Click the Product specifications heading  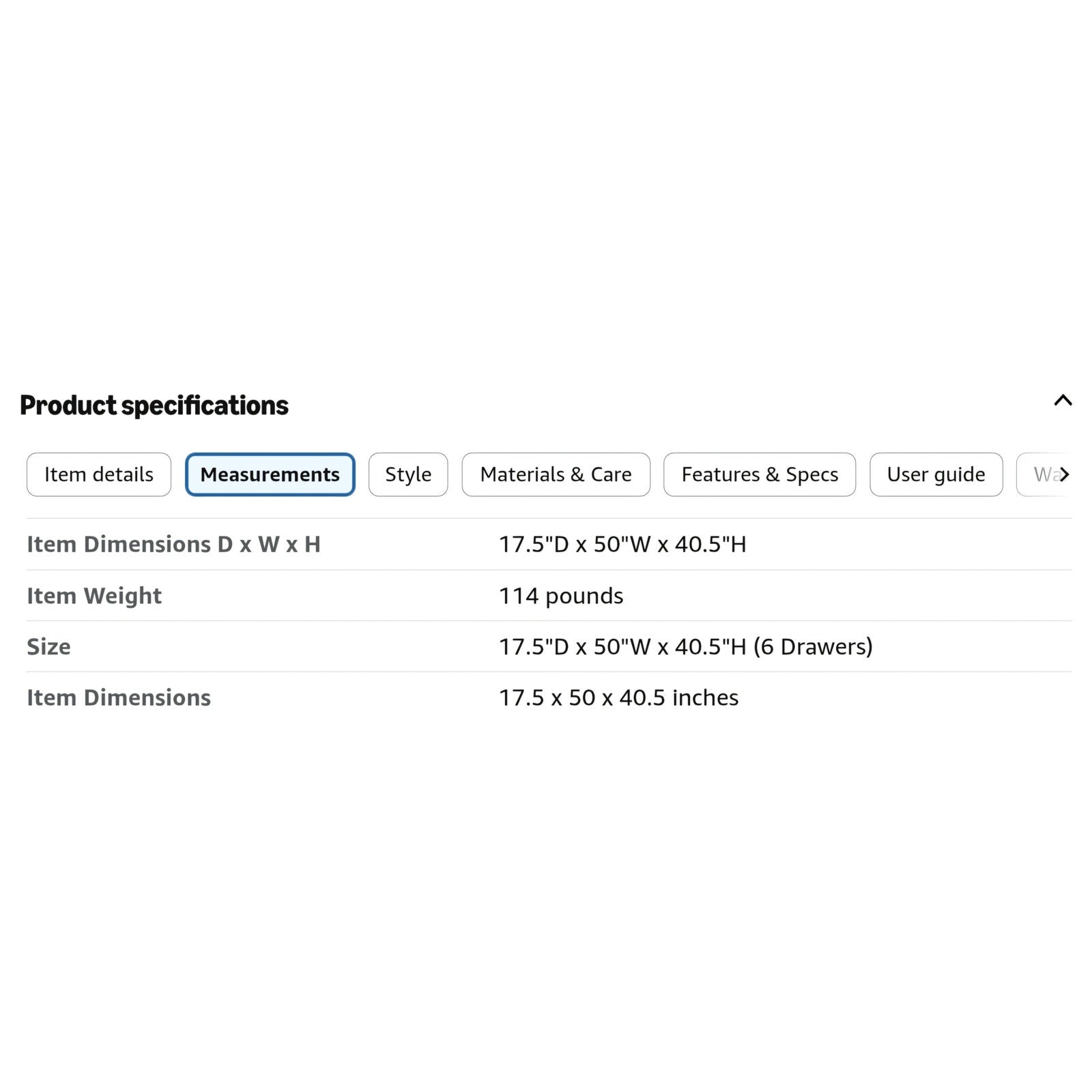click(154, 405)
